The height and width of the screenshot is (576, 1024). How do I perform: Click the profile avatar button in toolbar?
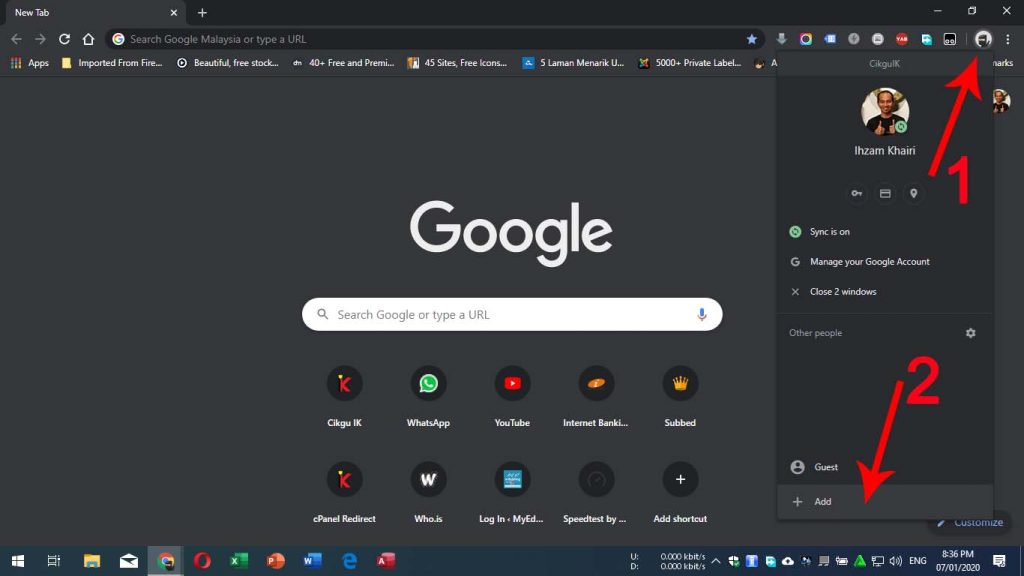(x=983, y=39)
